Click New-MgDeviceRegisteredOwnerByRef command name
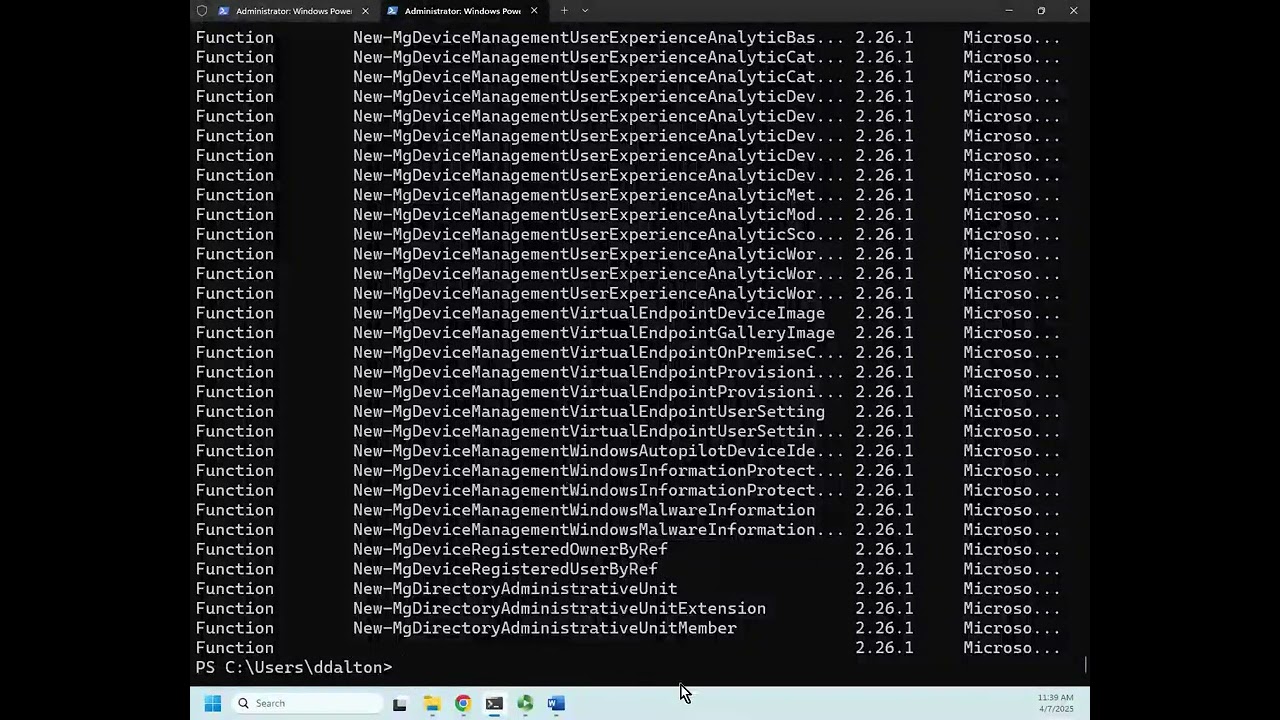The height and width of the screenshot is (720, 1280). (510, 550)
